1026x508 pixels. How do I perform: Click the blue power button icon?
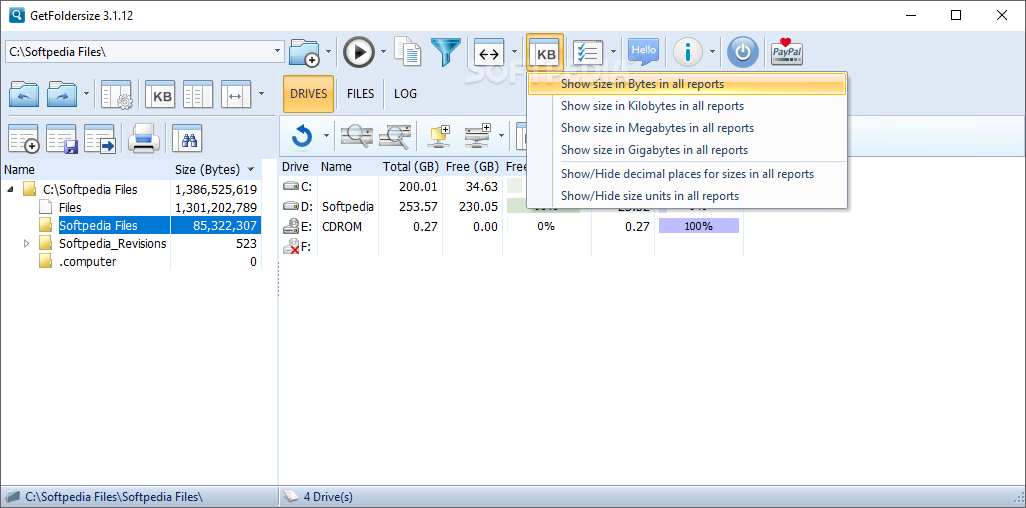(743, 52)
